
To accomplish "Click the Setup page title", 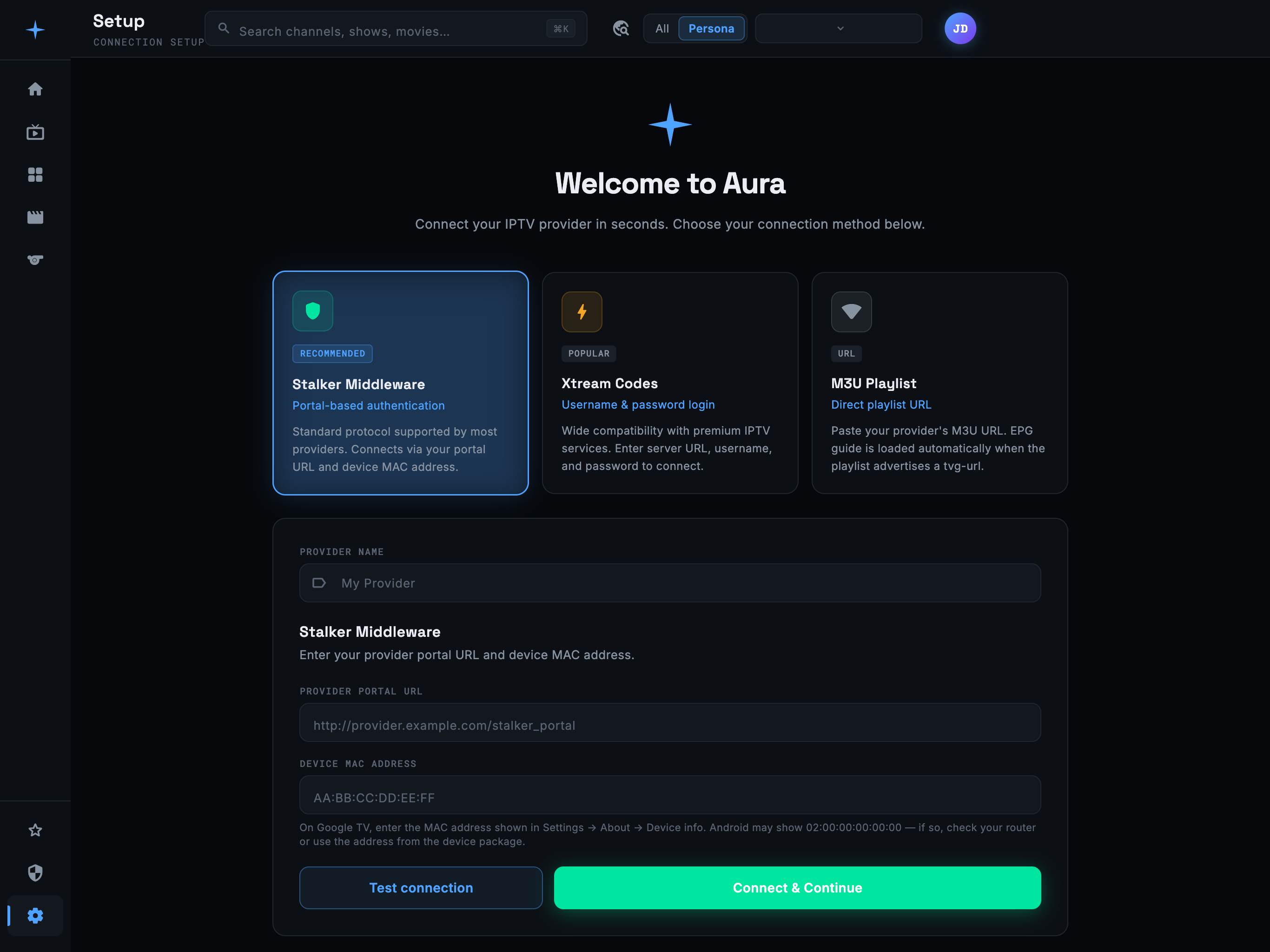I will pos(119,21).
